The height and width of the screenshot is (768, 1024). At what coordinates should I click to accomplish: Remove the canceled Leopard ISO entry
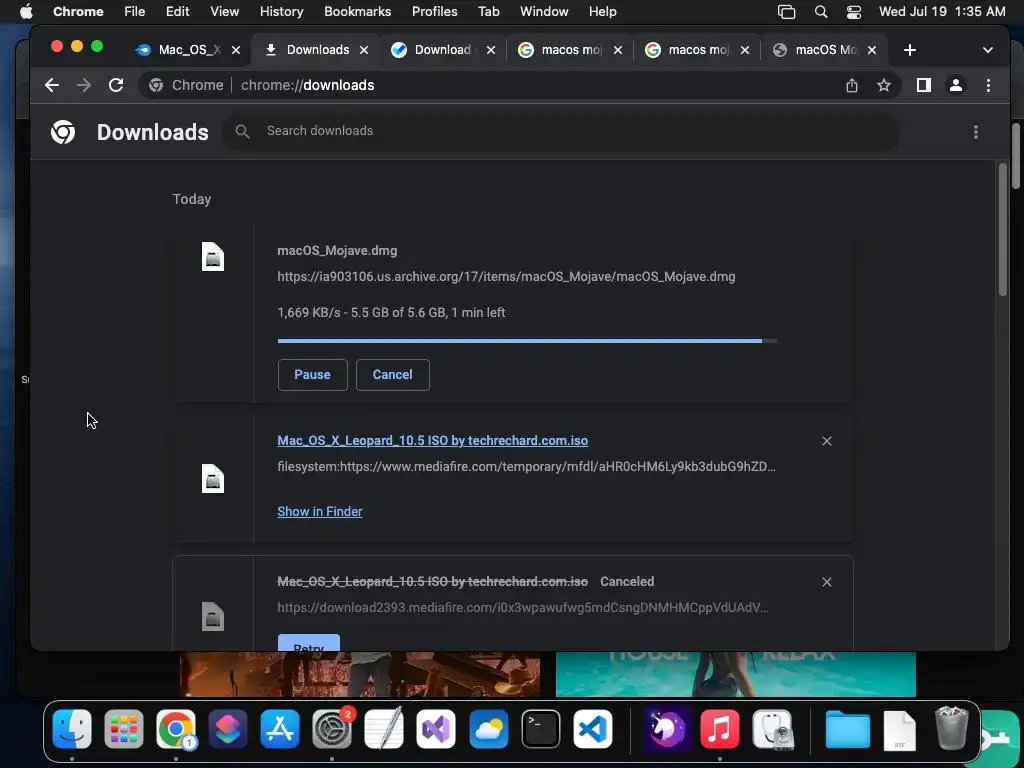click(827, 582)
